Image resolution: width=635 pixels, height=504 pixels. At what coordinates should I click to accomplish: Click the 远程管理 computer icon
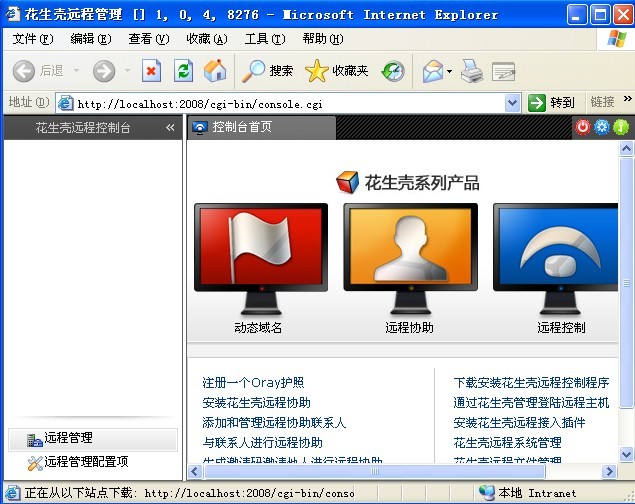34,440
